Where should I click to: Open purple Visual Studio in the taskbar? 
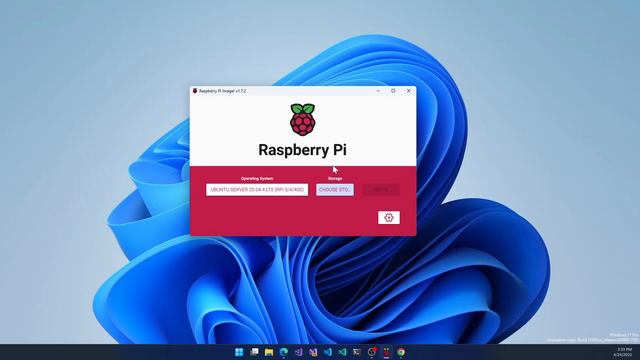tap(298, 352)
